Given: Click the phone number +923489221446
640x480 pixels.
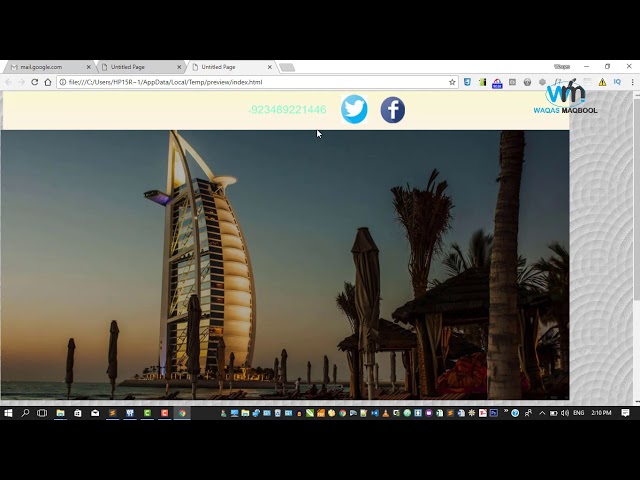Looking at the screenshot, I should point(287,109).
